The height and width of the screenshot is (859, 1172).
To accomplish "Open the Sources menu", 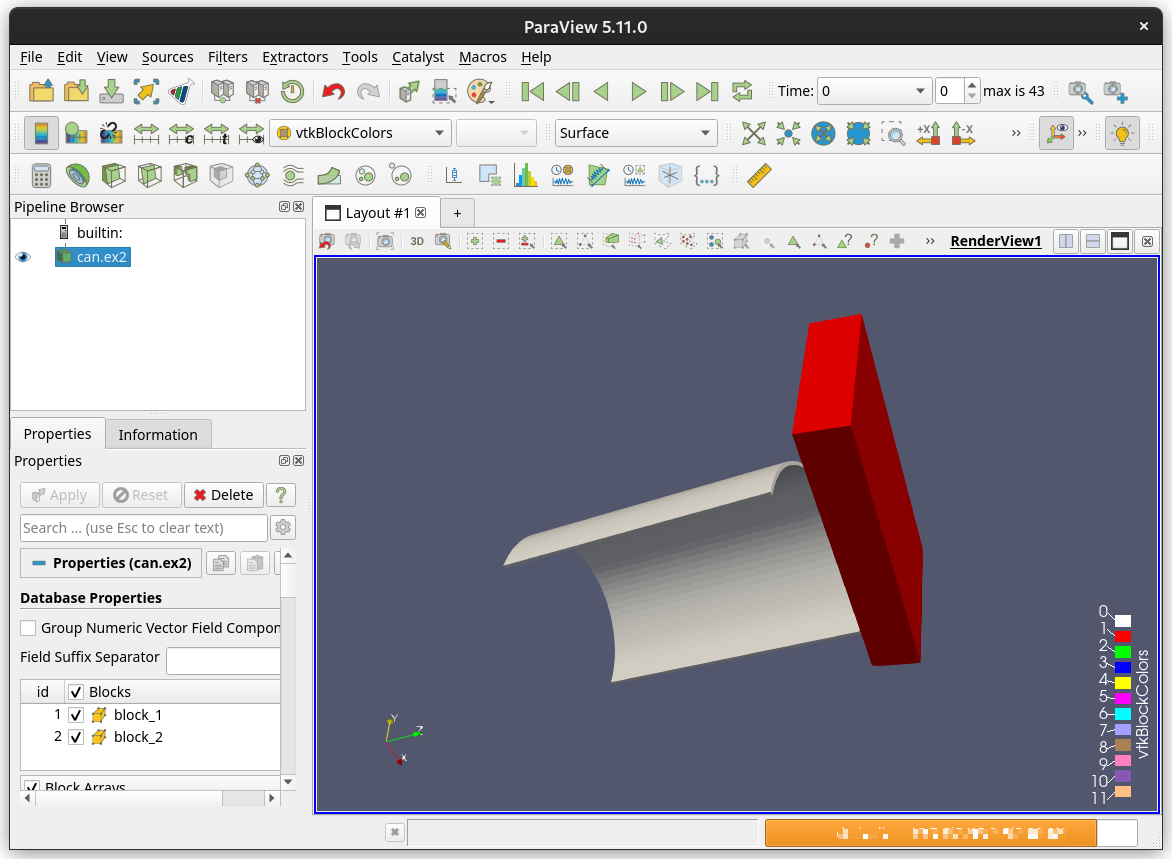I will [x=167, y=57].
